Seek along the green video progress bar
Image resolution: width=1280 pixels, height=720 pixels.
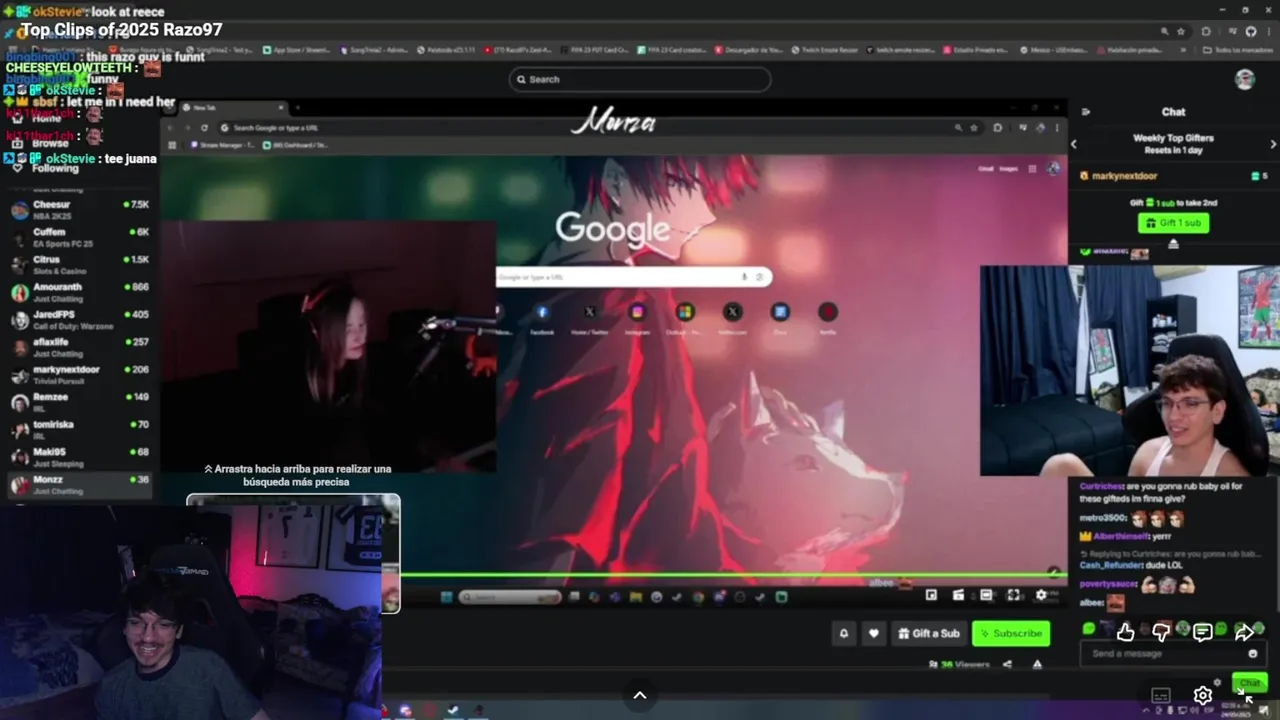(733, 575)
